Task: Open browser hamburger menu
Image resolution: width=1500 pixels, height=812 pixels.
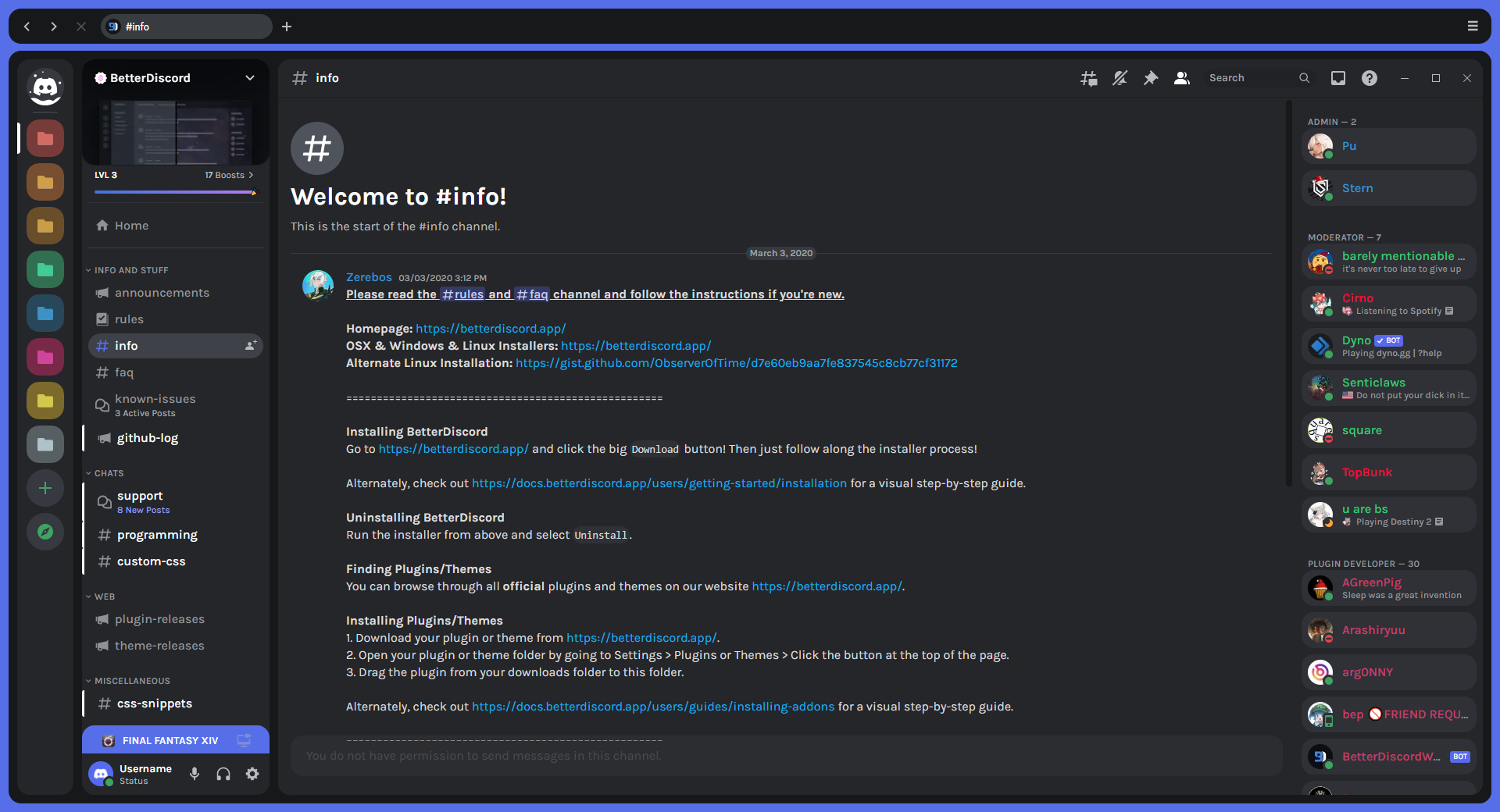Action: pos(1473,27)
